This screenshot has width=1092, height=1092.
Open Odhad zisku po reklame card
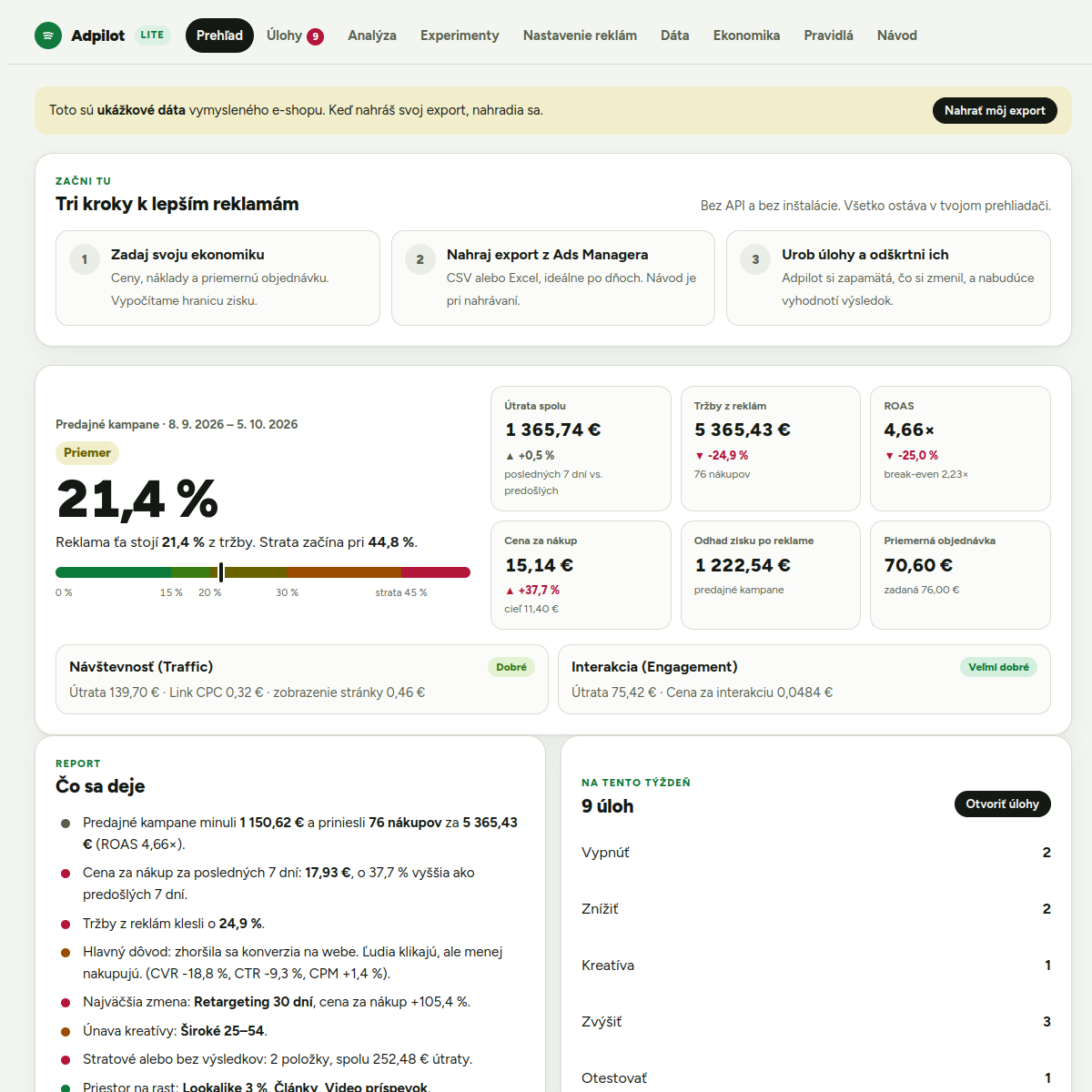[771, 575]
